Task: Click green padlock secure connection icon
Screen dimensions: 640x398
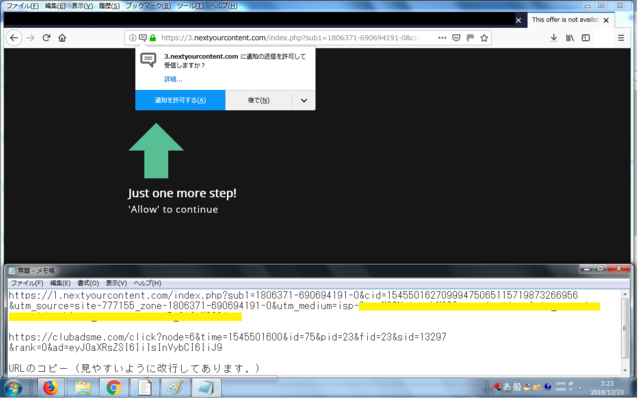Action: click(153, 38)
